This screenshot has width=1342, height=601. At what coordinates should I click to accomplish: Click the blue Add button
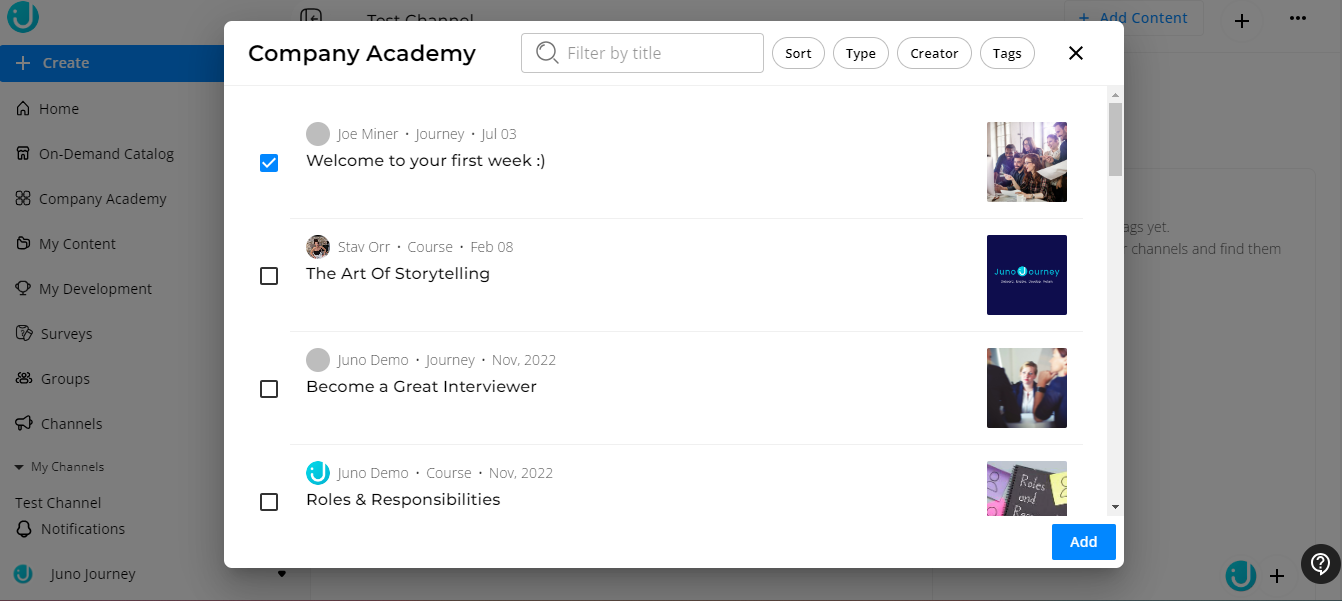click(x=1083, y=542)
